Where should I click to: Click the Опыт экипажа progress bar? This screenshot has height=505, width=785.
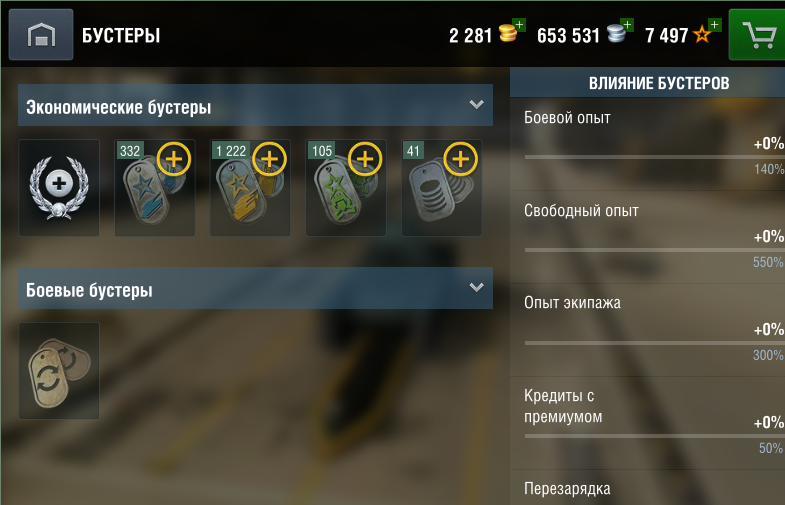[655, 343]
